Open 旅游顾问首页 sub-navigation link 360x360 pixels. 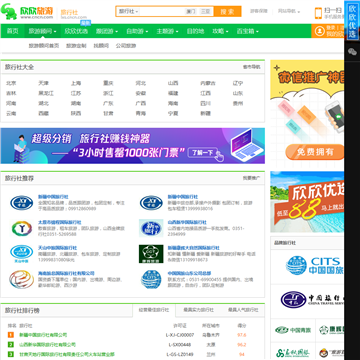[x=44, y=46]
